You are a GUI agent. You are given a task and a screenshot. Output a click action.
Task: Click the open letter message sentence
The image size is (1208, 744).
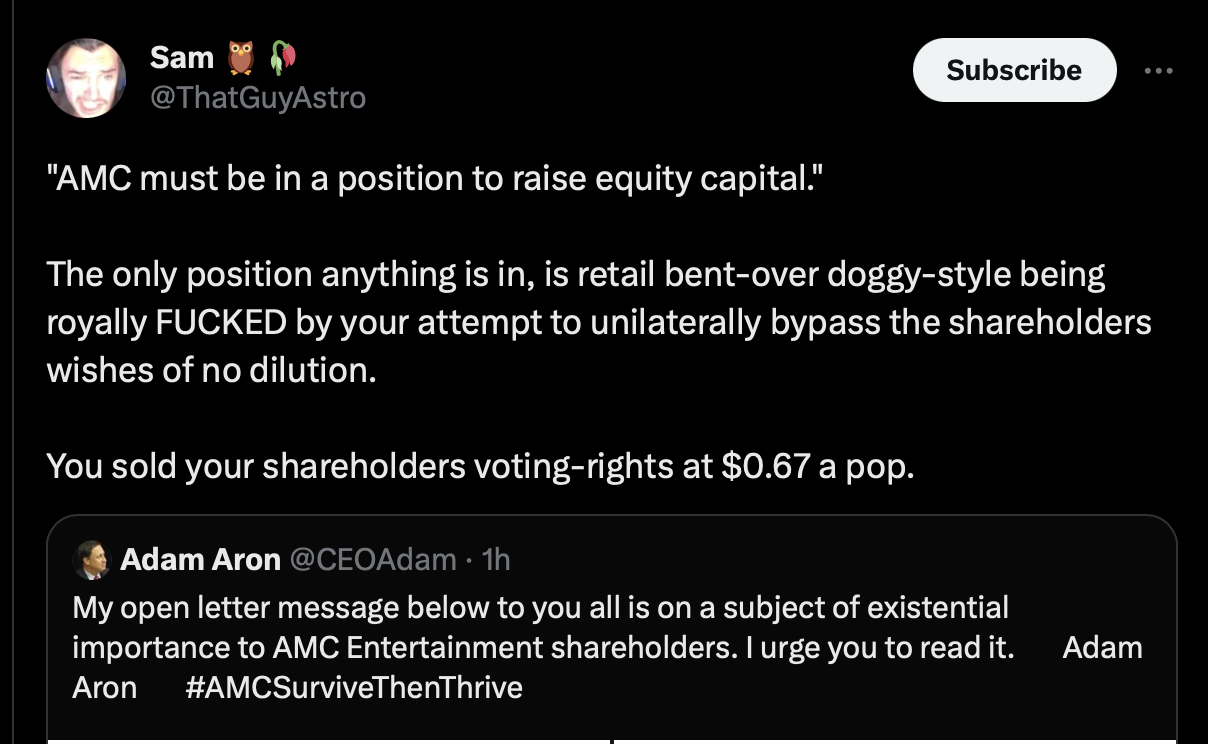pyautogui.click(x=540, y=606)
